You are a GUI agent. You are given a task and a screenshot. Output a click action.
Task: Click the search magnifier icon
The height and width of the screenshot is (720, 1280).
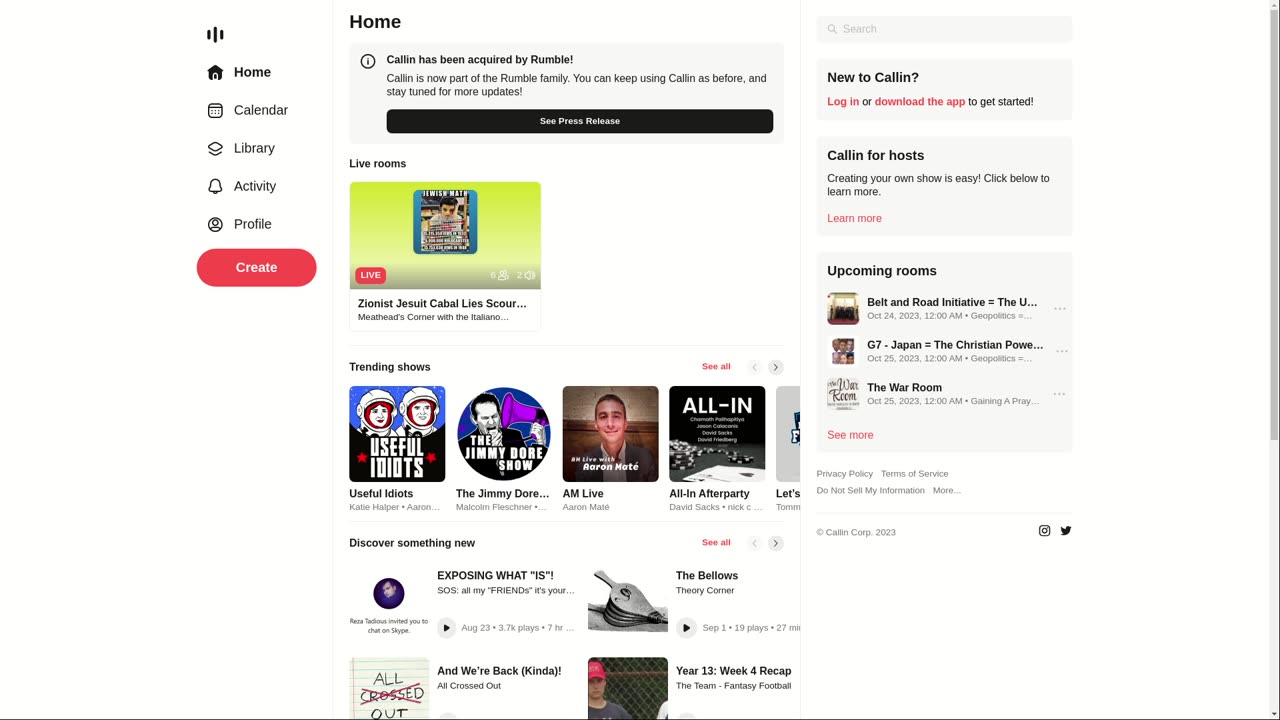pos(832,29)
